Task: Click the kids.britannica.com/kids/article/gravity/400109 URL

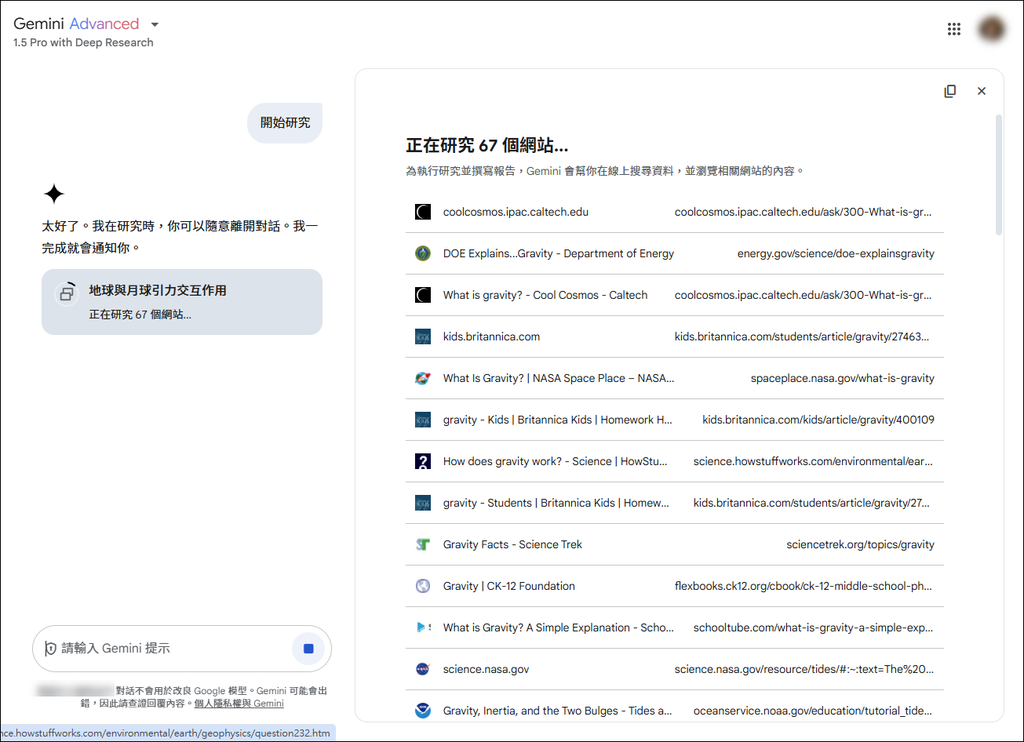Action: 818,420
